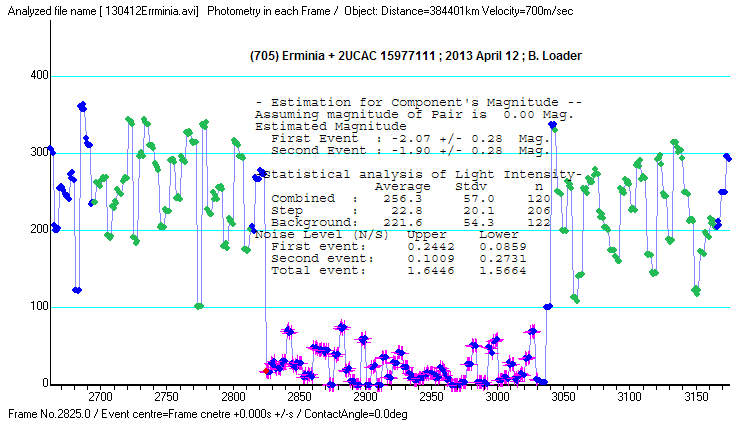
Task: Click the First event lower noise 0.0859
Action: coord(503,247)
